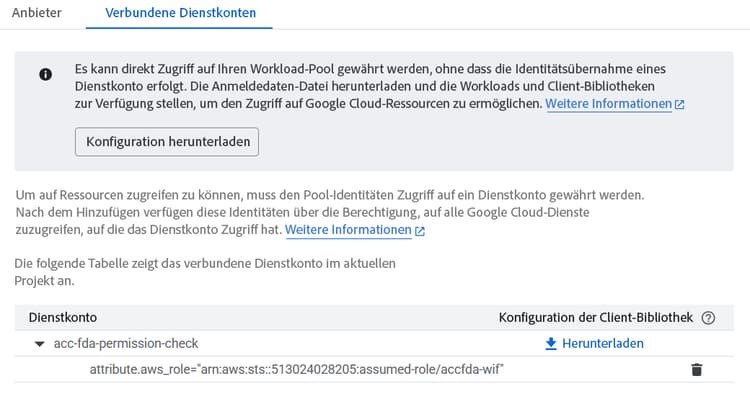Open Weitere Informationen link after 'Zugriff hat'
The width and height of the screenshot is (750, 394).
[348, 230]
